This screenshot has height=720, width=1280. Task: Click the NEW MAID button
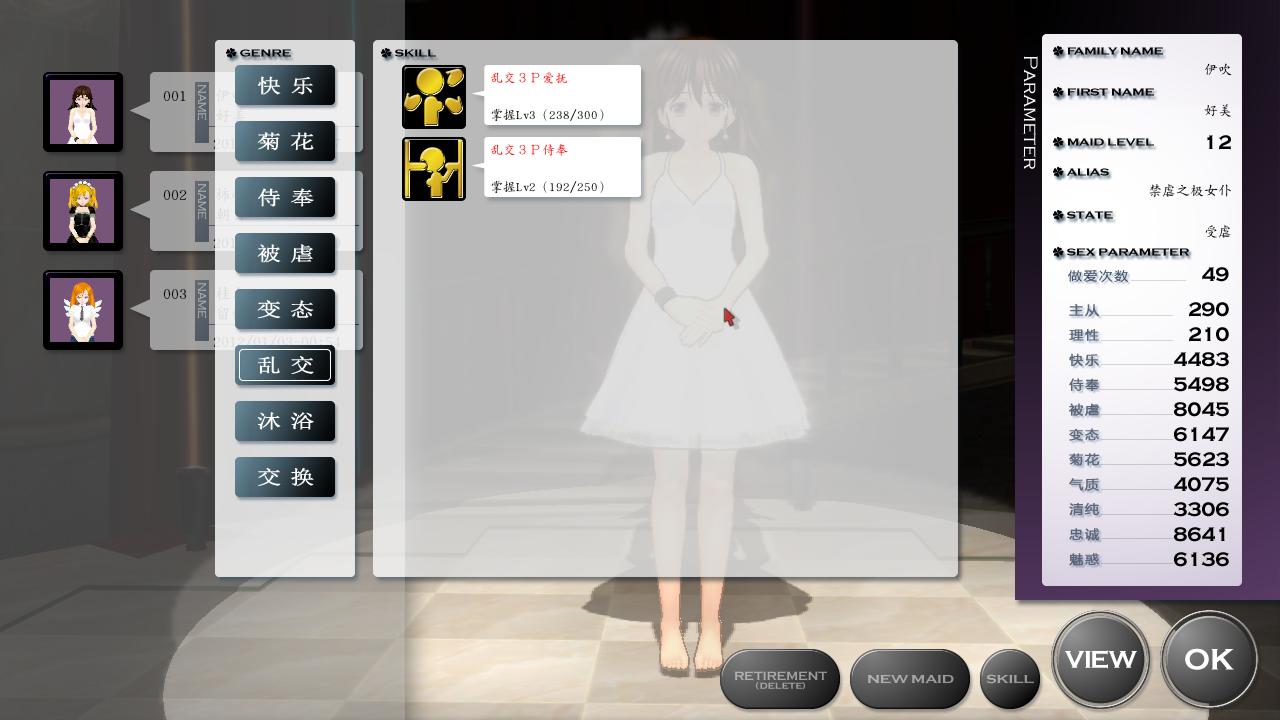[x=910, y=679]
